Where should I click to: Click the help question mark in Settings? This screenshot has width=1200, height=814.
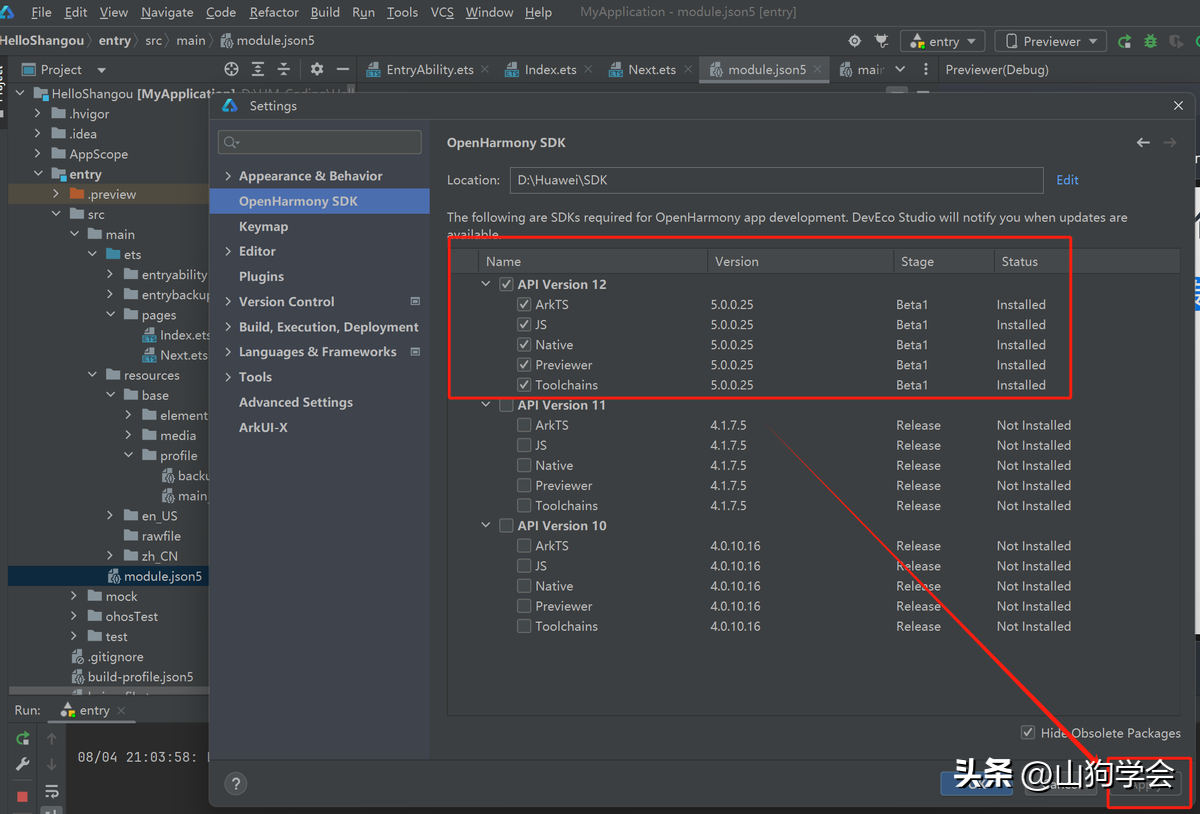click(x=235, y=784)
